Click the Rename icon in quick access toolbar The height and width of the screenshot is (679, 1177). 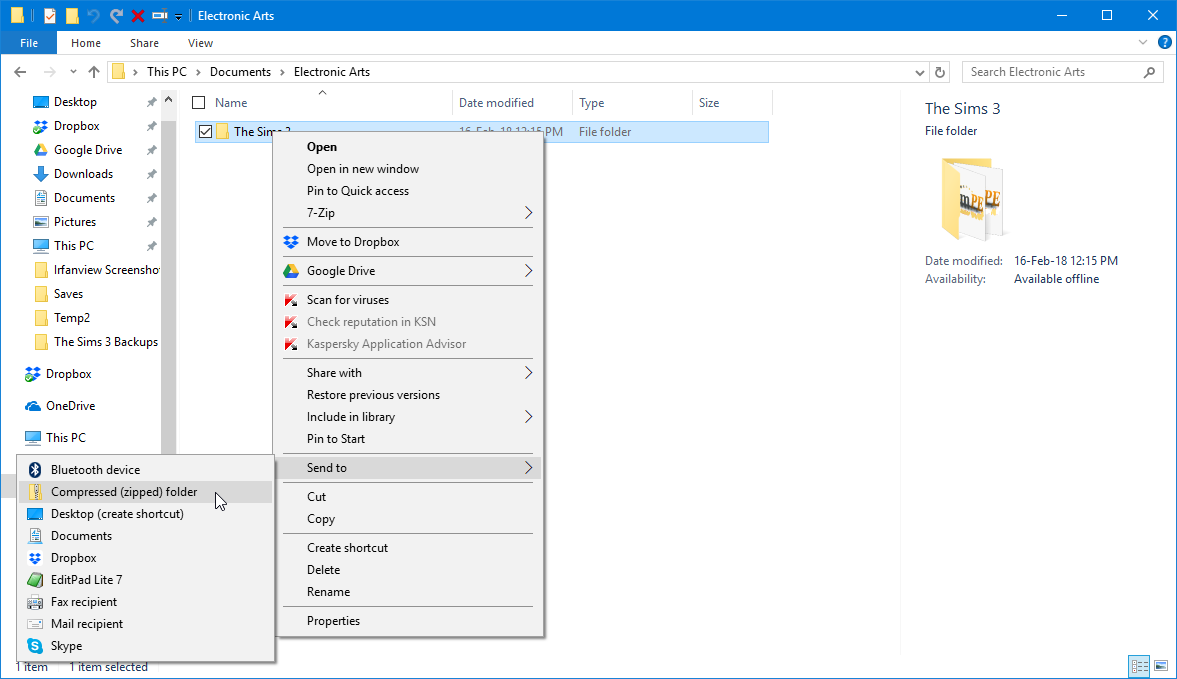(160, 16)
